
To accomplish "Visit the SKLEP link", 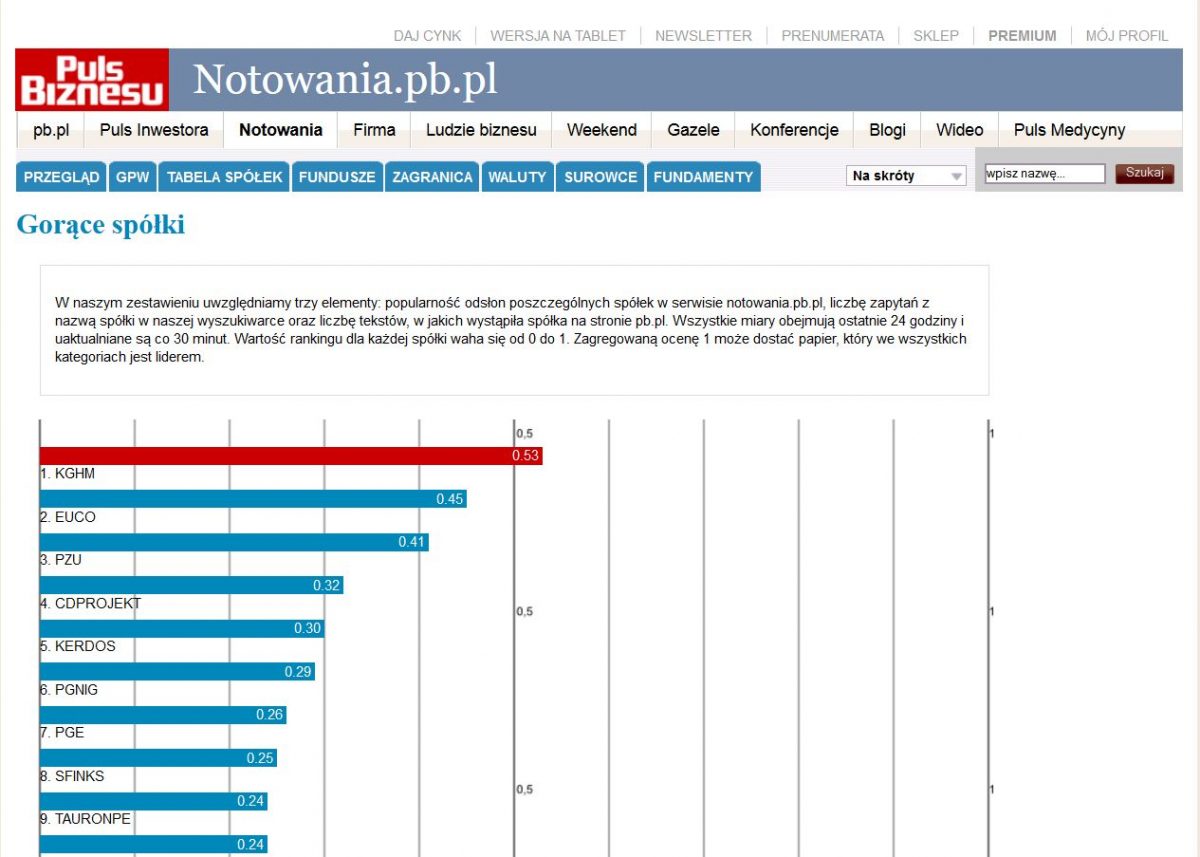I will point(936,36).
